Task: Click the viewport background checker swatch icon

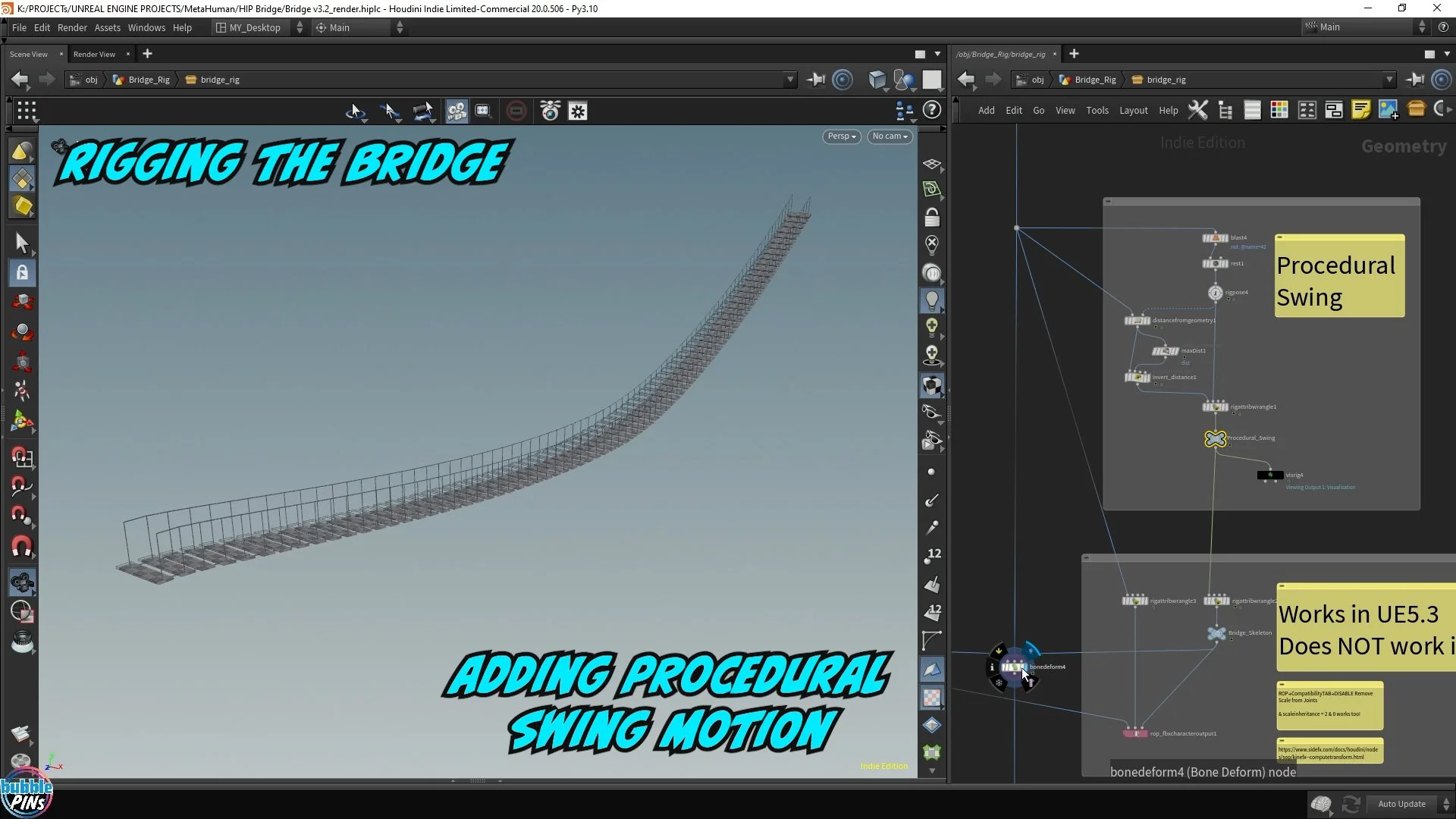Action: click(932, 698)
